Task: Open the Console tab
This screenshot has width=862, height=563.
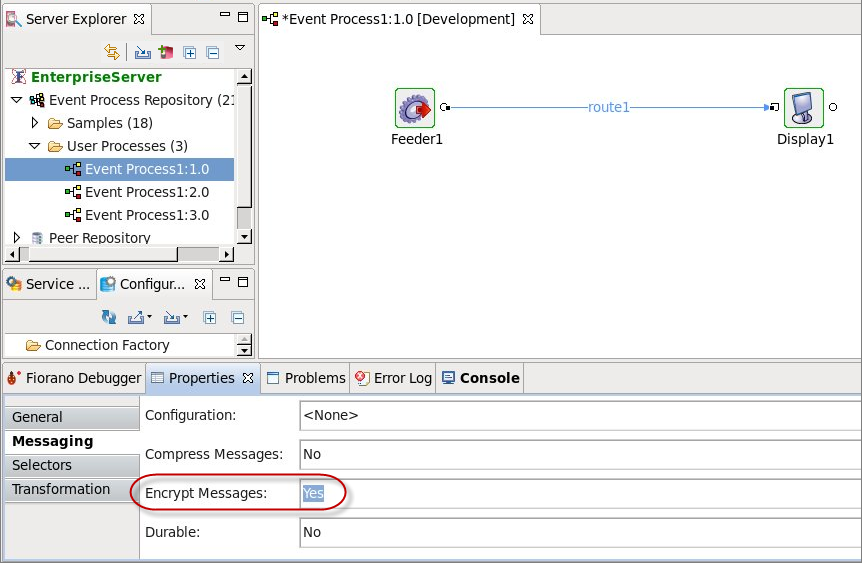Action: pos(481,378)
